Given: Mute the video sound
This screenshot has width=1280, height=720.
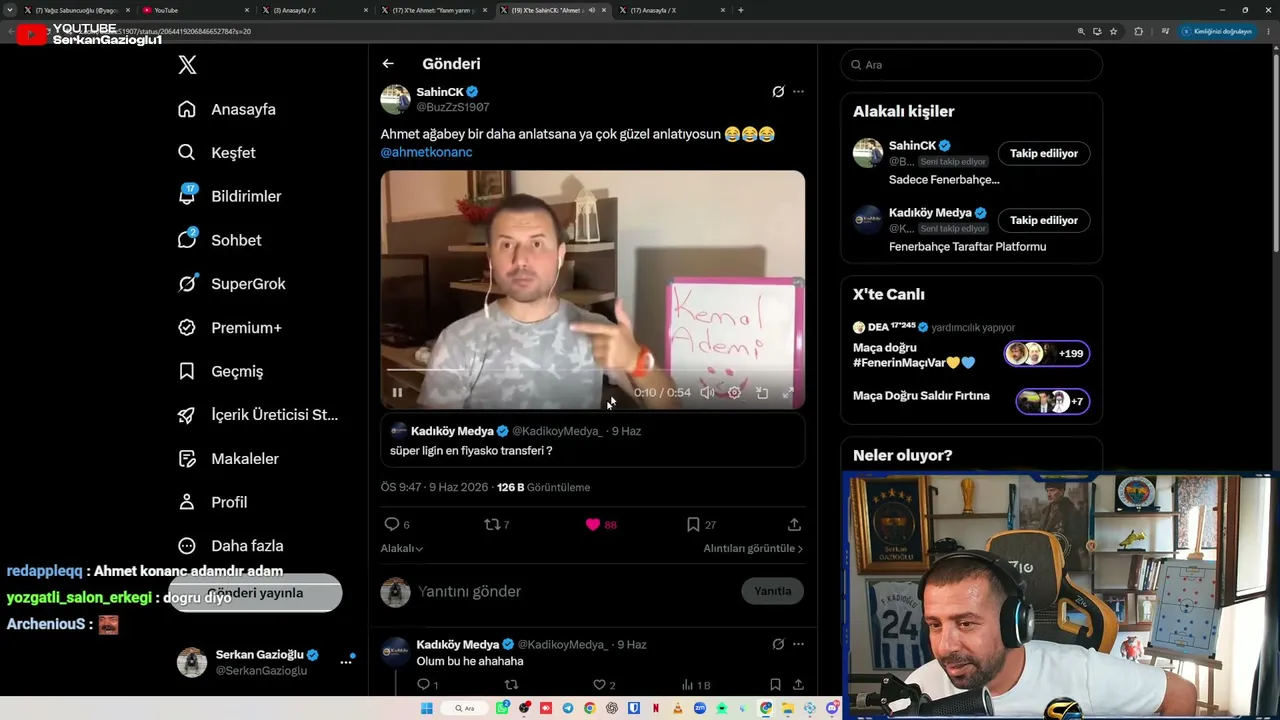Looking at the screenshot, I should pyautogui.click(x=707, y=393).
